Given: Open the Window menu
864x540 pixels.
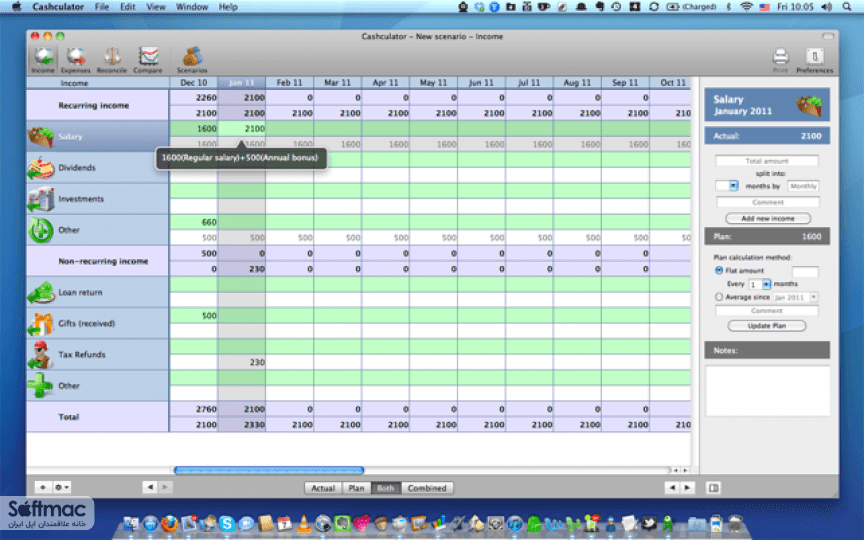Looking at the screenshot, I should [192, 7].
